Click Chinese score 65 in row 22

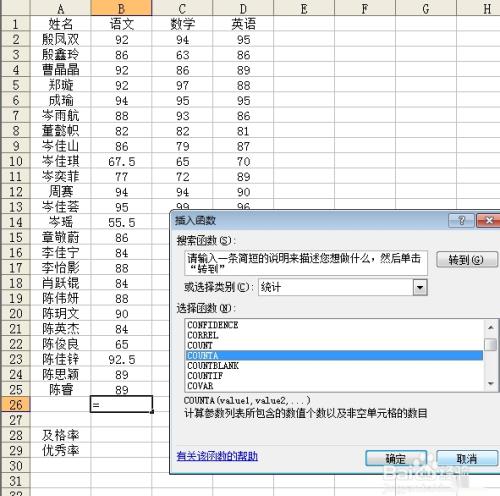(121, 344)
